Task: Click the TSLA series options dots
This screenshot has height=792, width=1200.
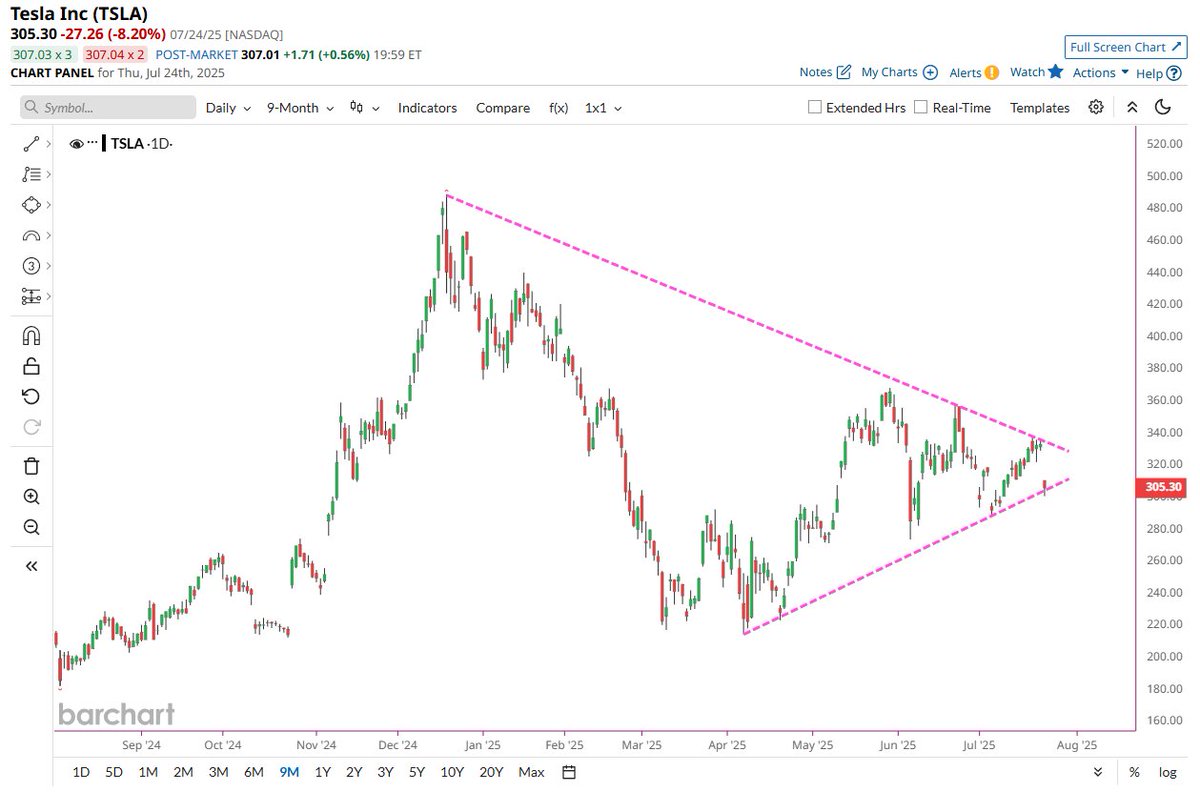Action: pos(92,143)
